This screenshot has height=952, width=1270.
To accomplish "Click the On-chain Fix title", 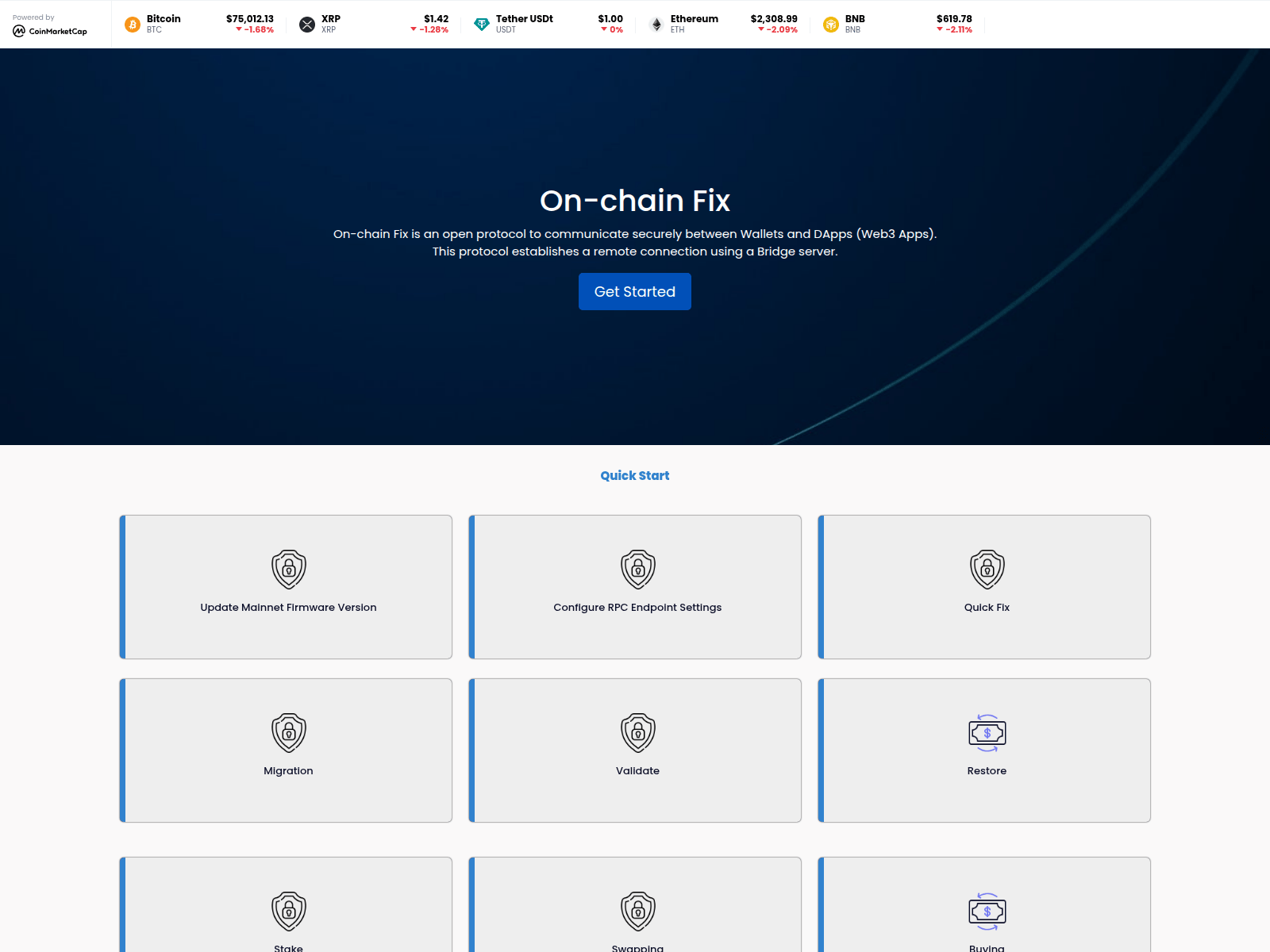I will (x=635, y=201).
